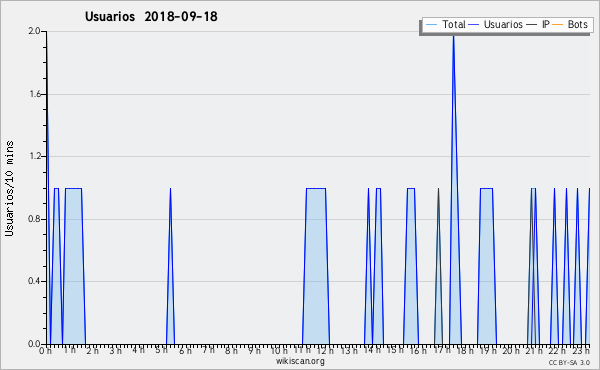
Task: Click the "20 h" x-axis label
Action: 511,350
